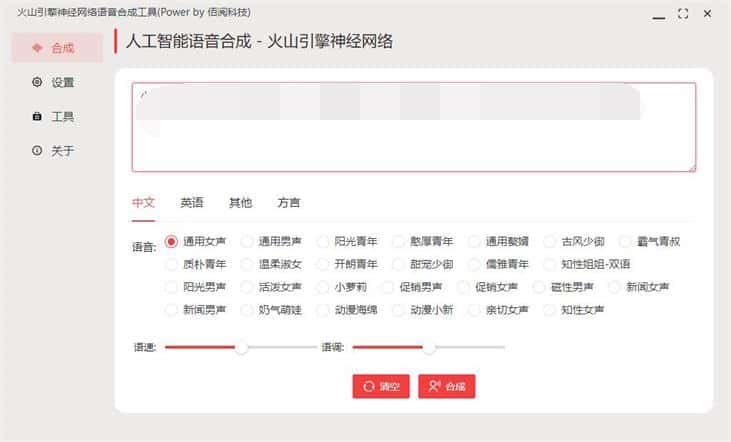The height and width of the screenshot is (442, 731).
Task: Select the 甜宠少御 voice
Action: click(423, 264)
